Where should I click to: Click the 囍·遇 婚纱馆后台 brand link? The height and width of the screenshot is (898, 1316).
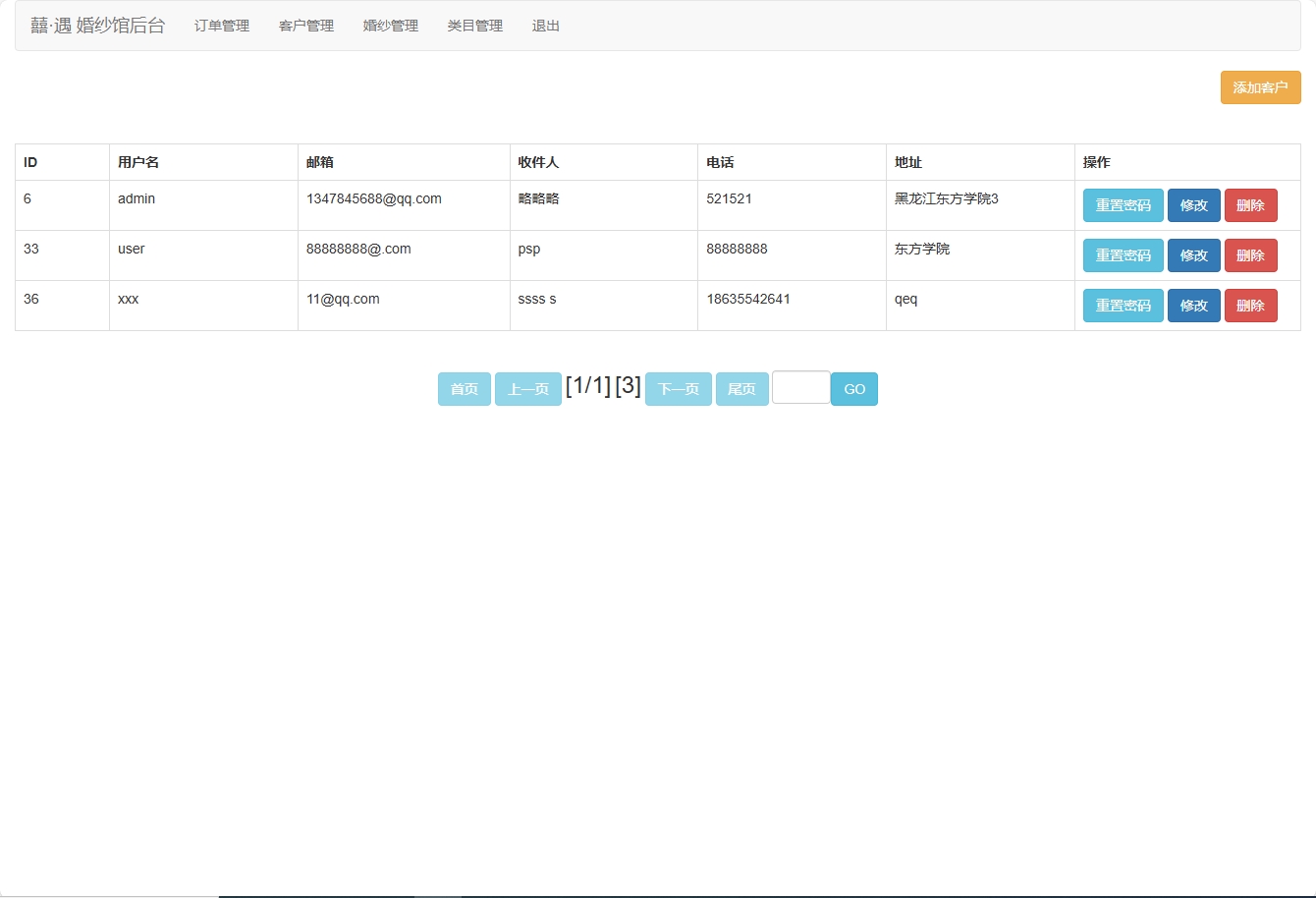(98, 27)
